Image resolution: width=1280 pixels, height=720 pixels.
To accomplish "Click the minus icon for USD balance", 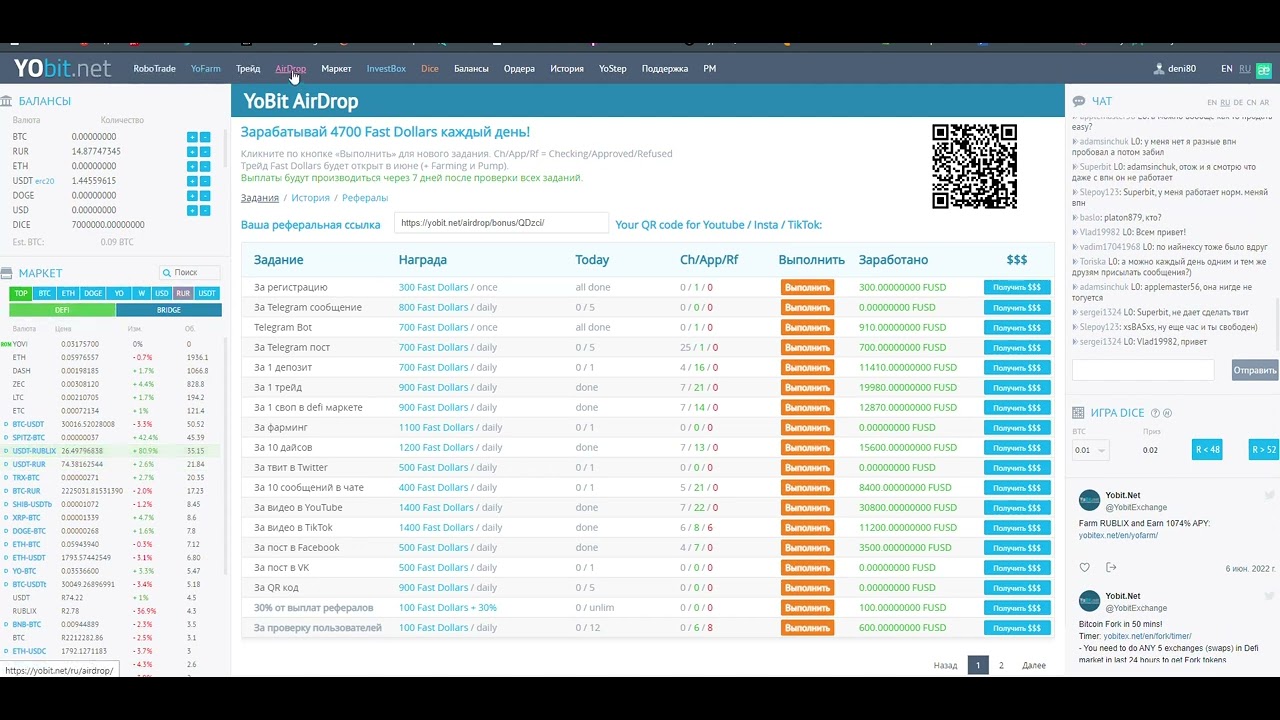I will pos(205,211).
